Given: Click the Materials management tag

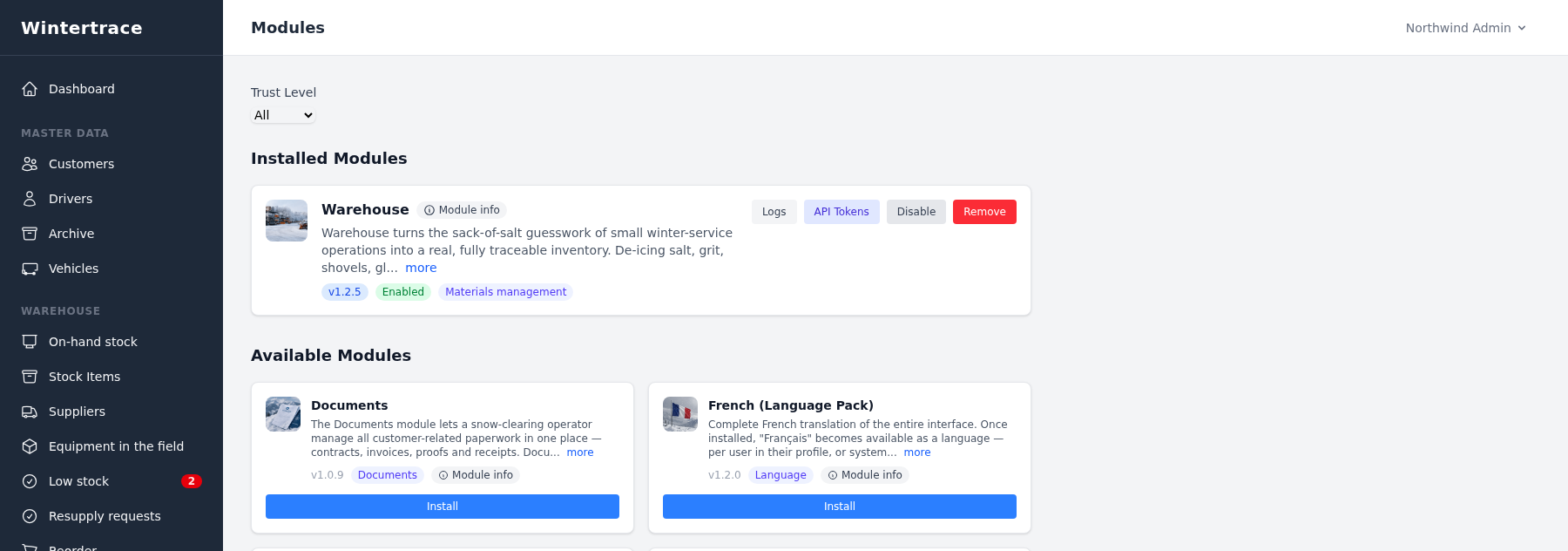Looking at the screenshot, I should coord(505,292).
